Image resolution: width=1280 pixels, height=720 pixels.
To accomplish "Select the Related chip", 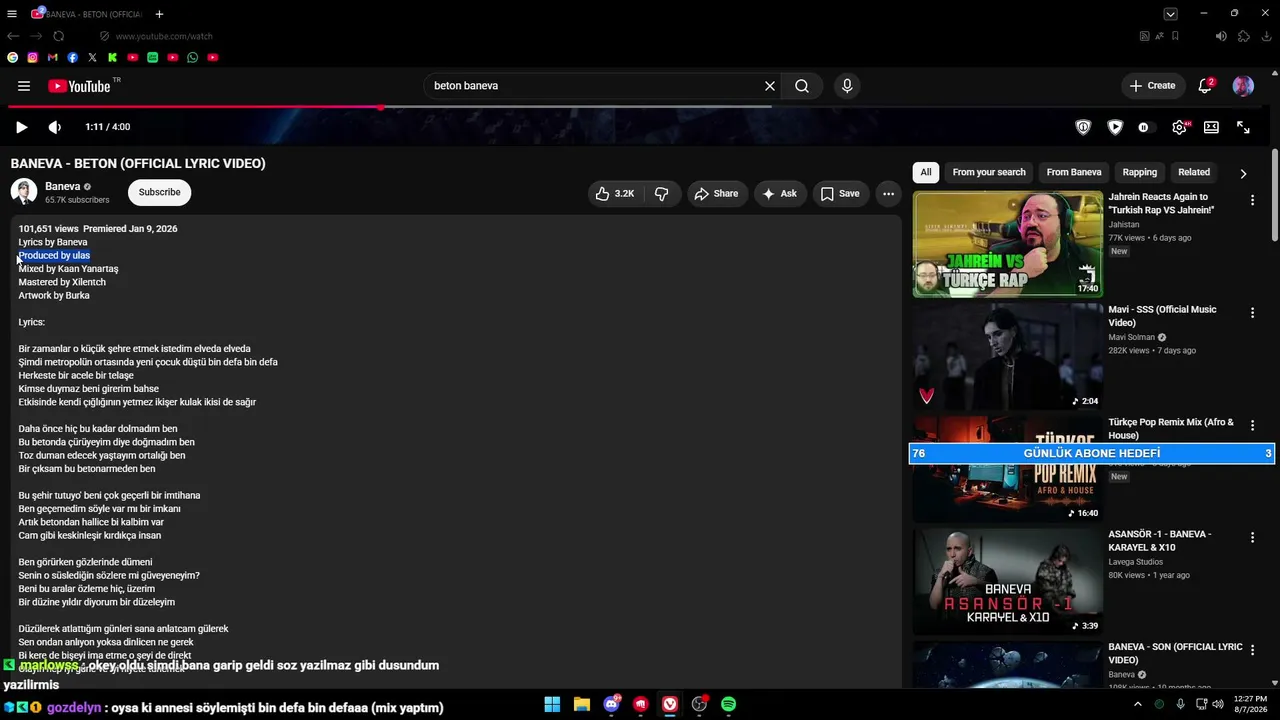I will point(1194,172).
